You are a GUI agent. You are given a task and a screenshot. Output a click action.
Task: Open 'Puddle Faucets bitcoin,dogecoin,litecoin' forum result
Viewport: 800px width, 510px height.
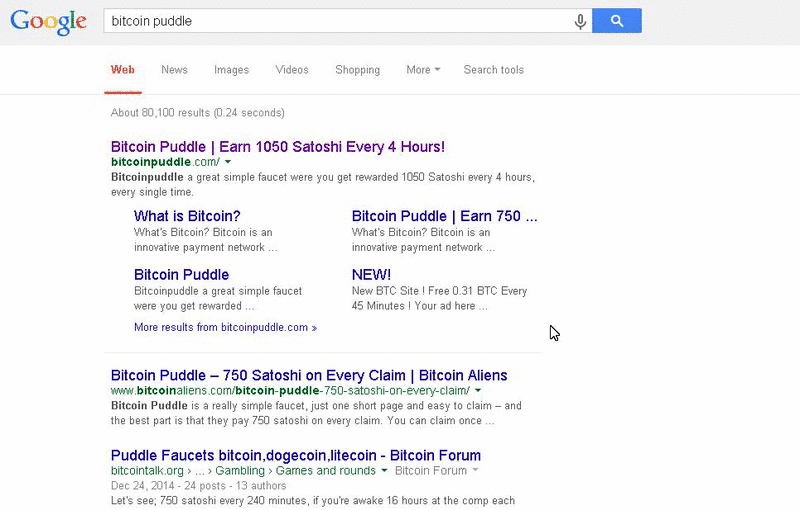click(x=295, y=455)
